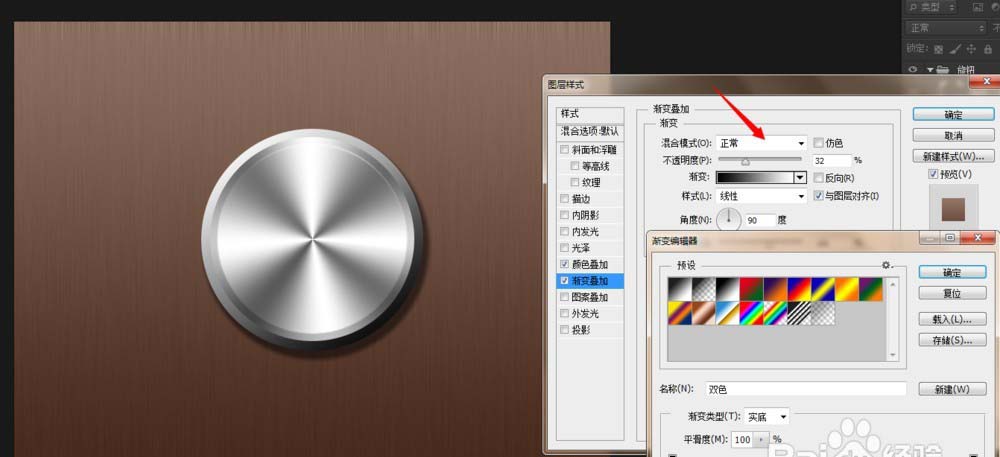Viewport: 1000px width, 457px height.
Task: Click 新建样式 button in Layer Style dialog
Action: tap(953, 156)
